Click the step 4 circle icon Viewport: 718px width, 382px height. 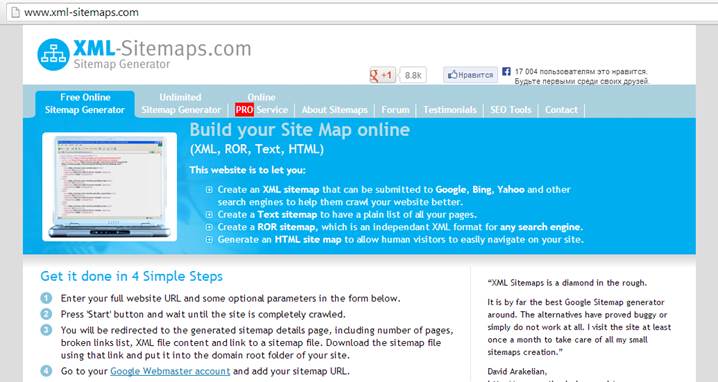[46, 371]
